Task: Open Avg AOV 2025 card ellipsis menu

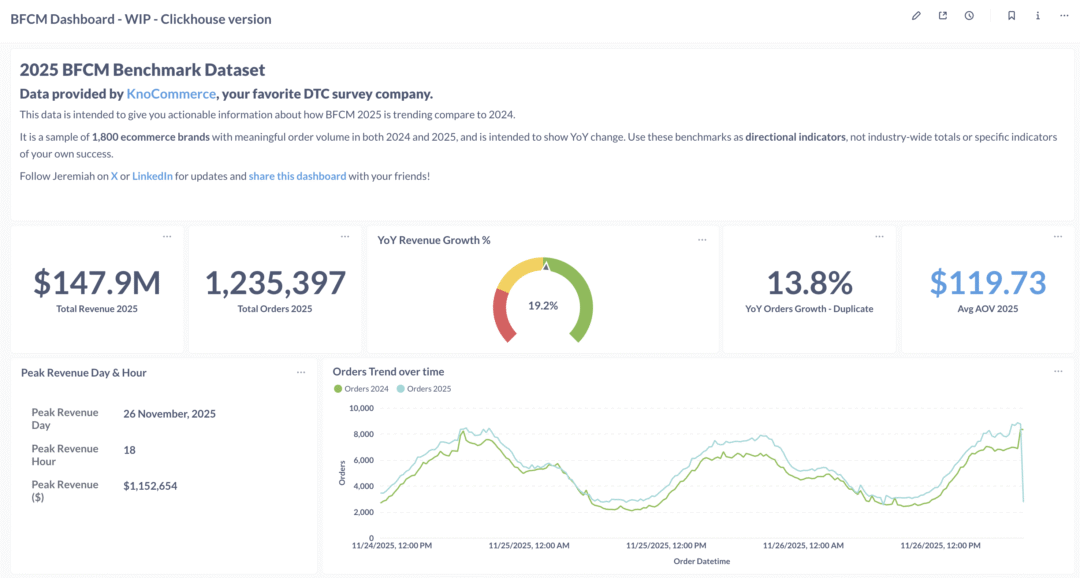Action: pos(1058,237)
